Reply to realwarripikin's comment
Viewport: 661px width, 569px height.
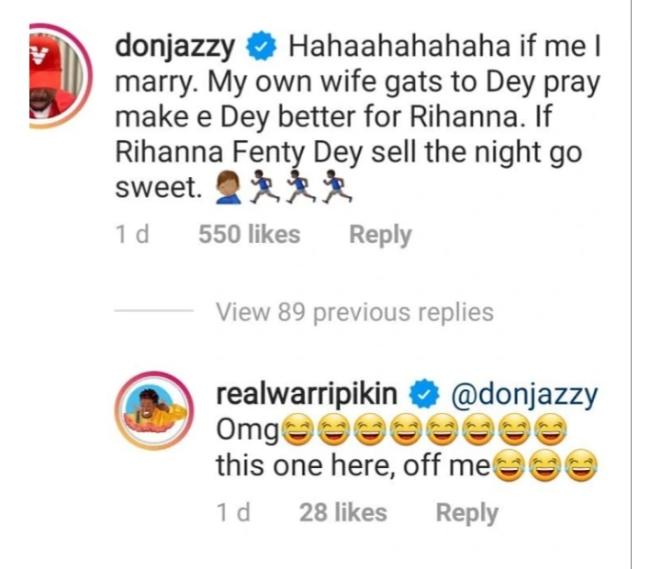tap(466, 513)
